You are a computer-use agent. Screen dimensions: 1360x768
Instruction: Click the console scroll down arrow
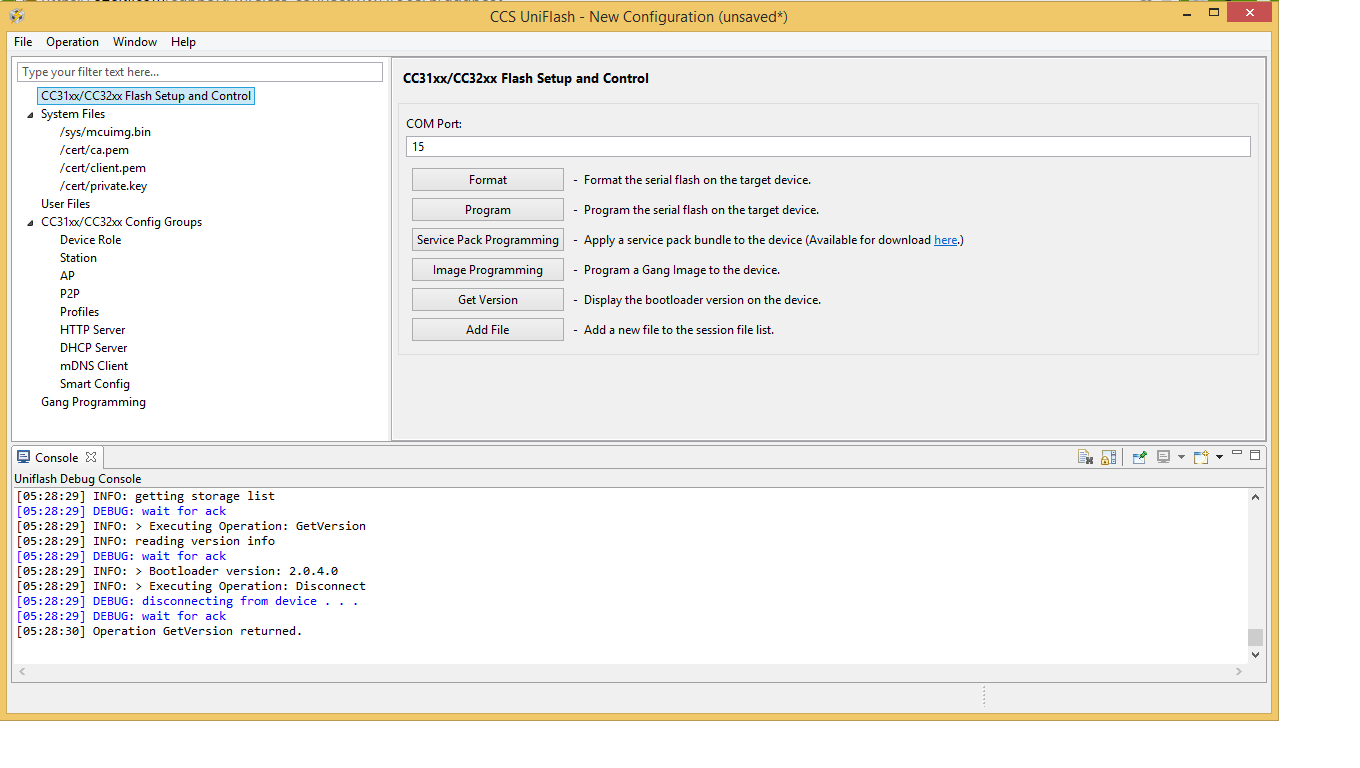tap(1256, 655)
